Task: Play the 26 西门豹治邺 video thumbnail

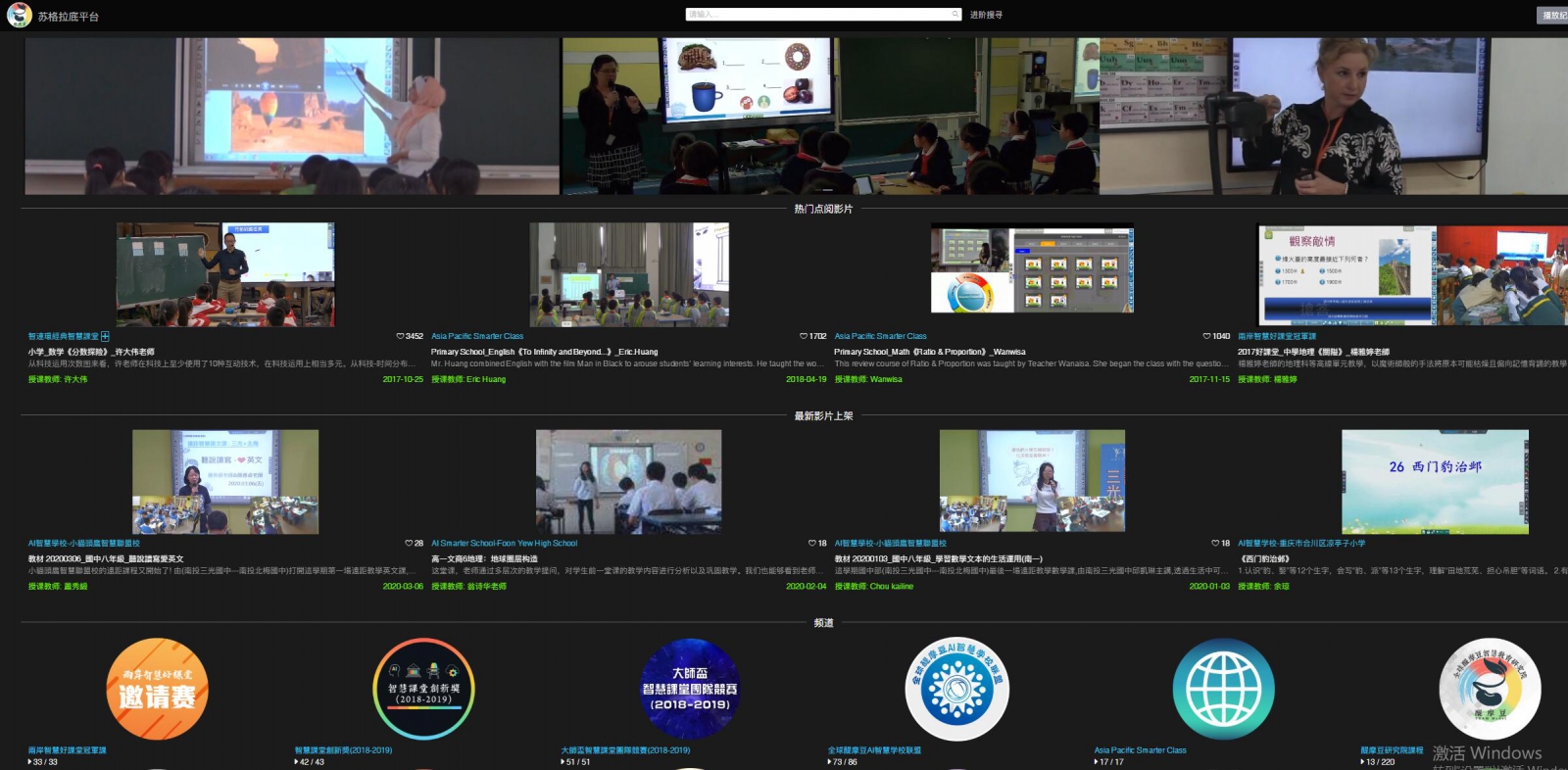Action: click(x=1435, y=481)
